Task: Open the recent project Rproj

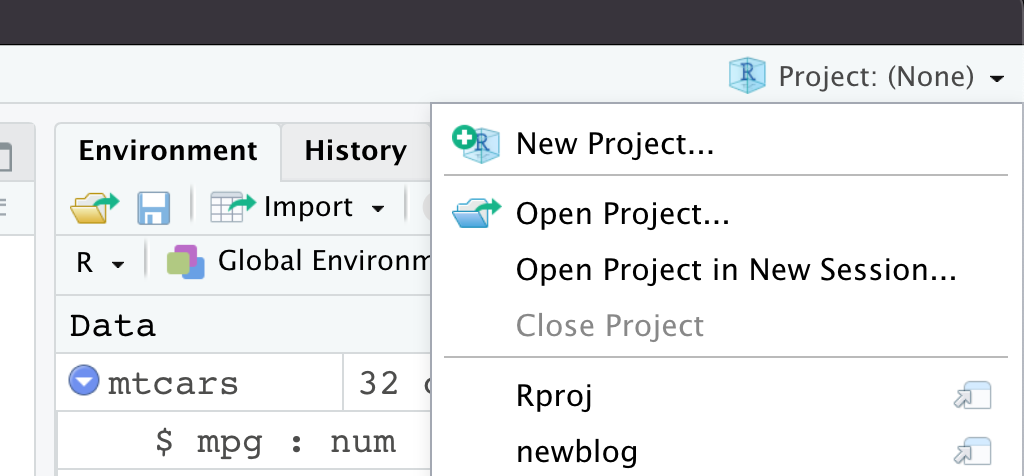Action: point(554,396)
